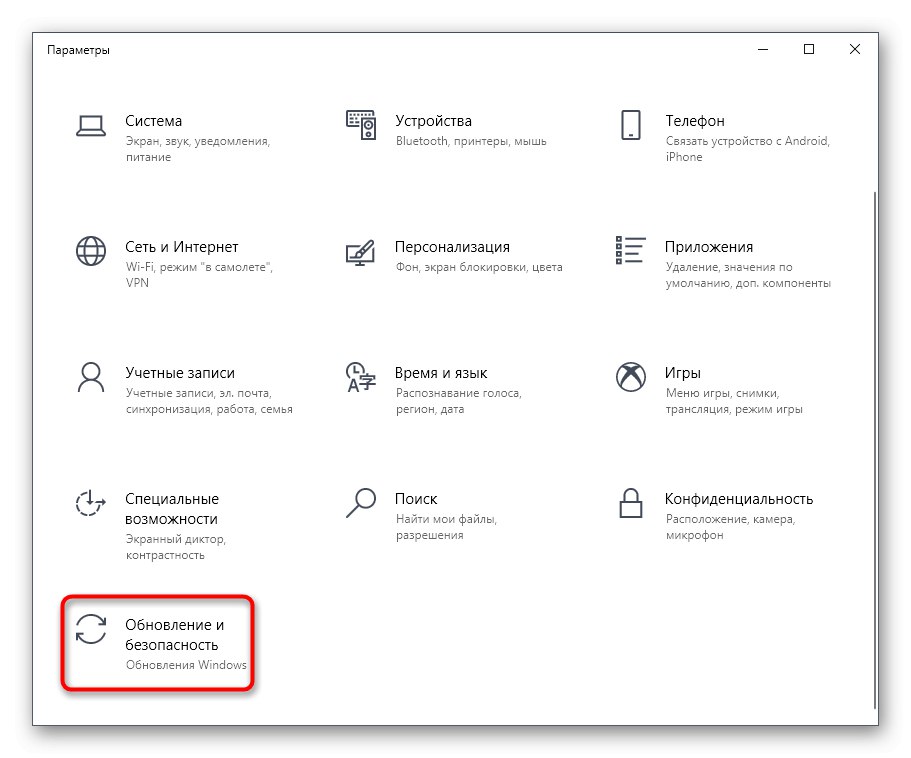The width and height of the screenshot is (911, 758).
Task: Restore the window with the maximize button
Action: [x=809, y=49]
